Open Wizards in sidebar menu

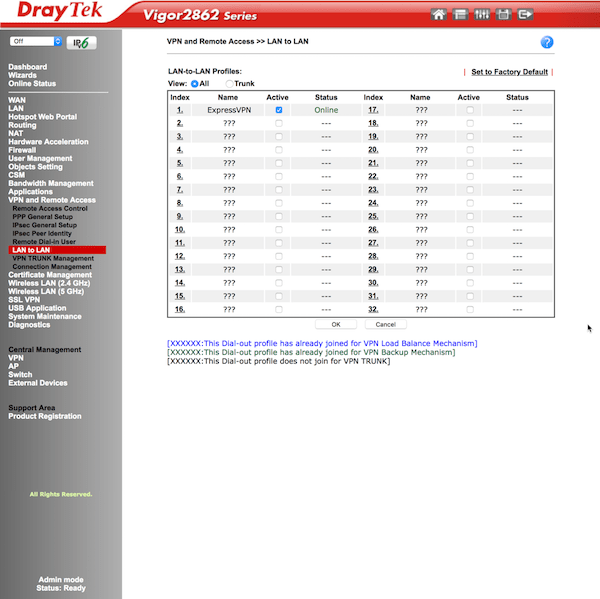[x=23, y=75]
